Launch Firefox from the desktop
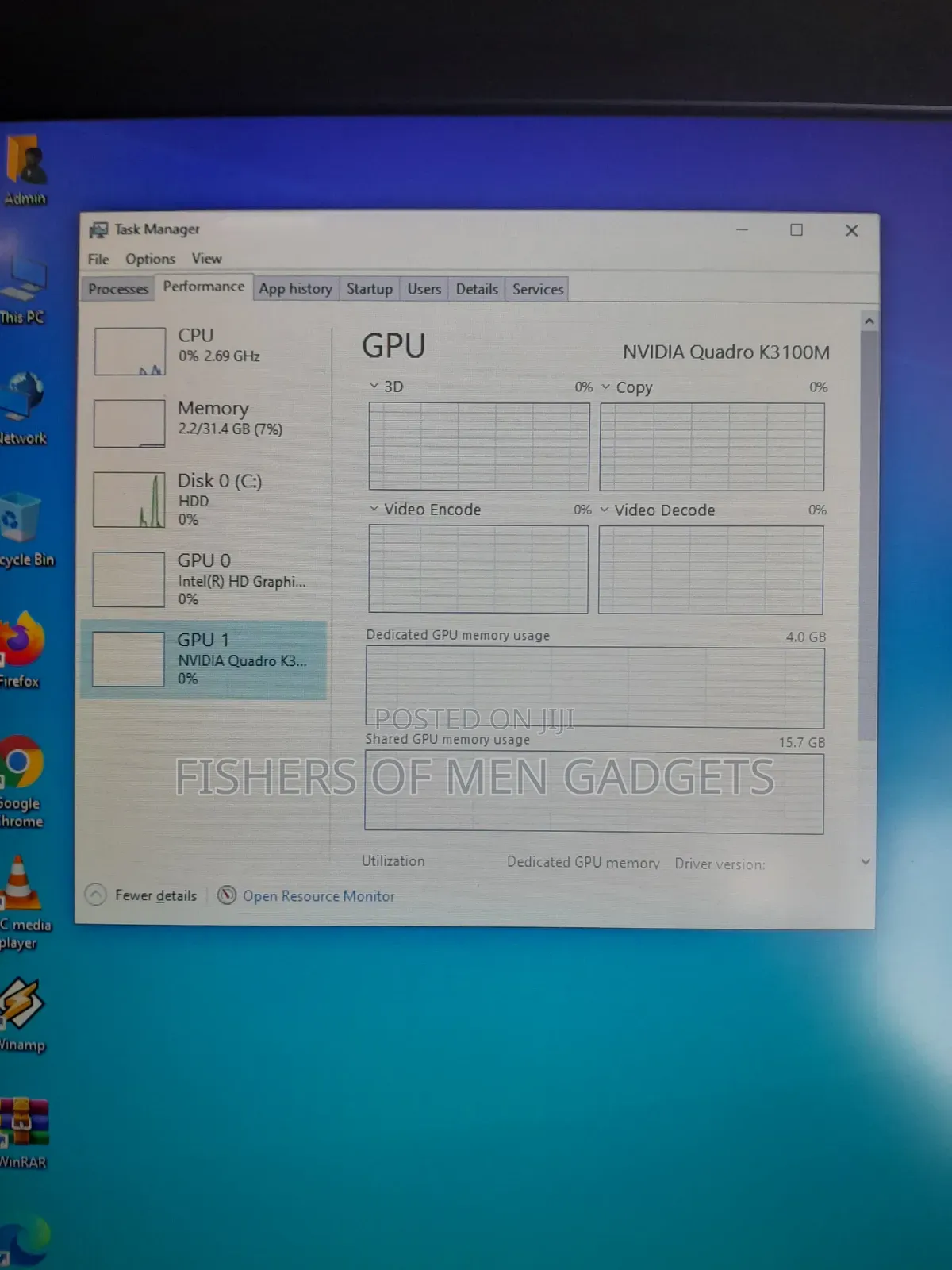 pyautogui.click(x=21, y=649)
